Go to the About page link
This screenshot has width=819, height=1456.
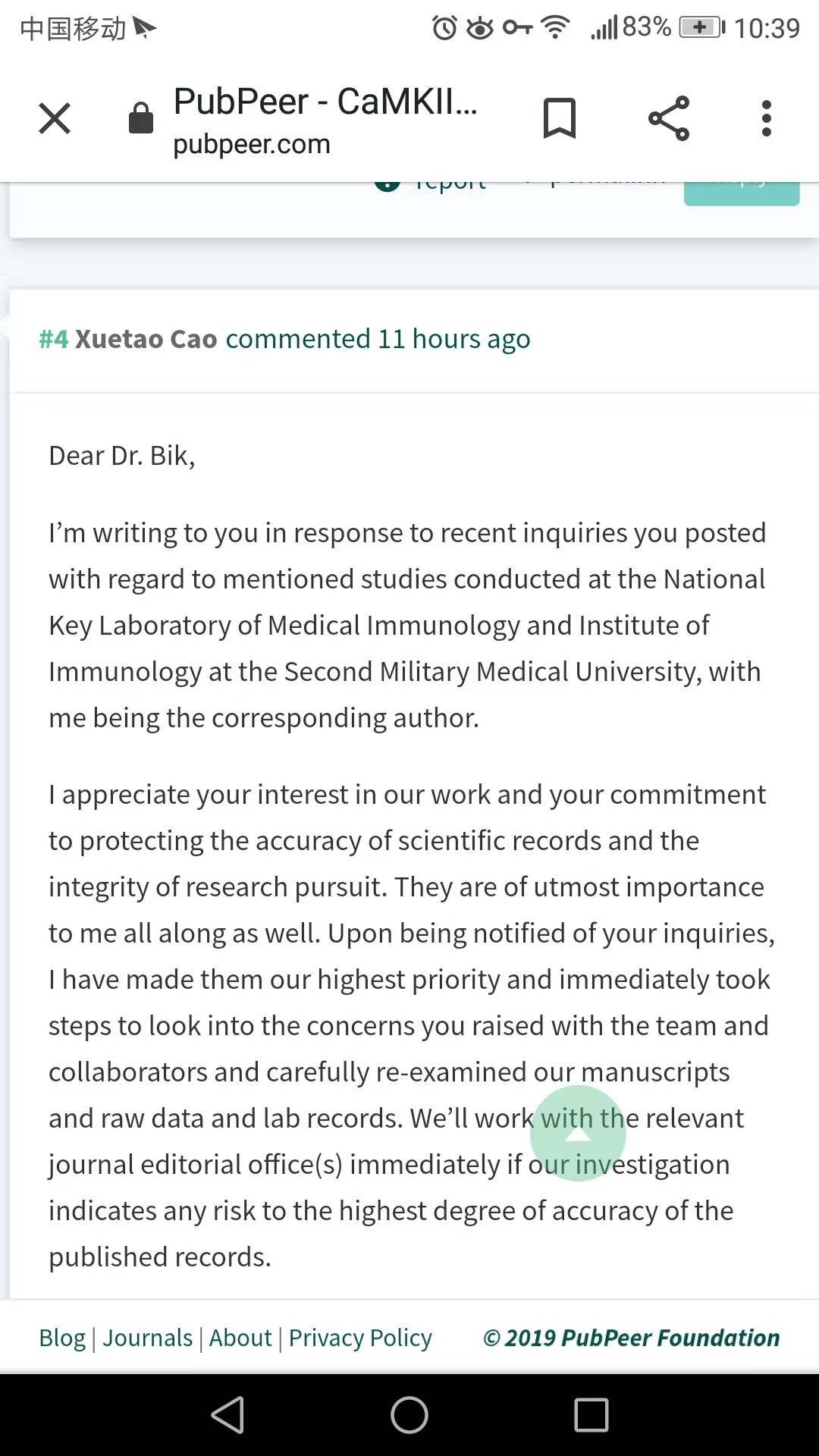coord(240,1338)
